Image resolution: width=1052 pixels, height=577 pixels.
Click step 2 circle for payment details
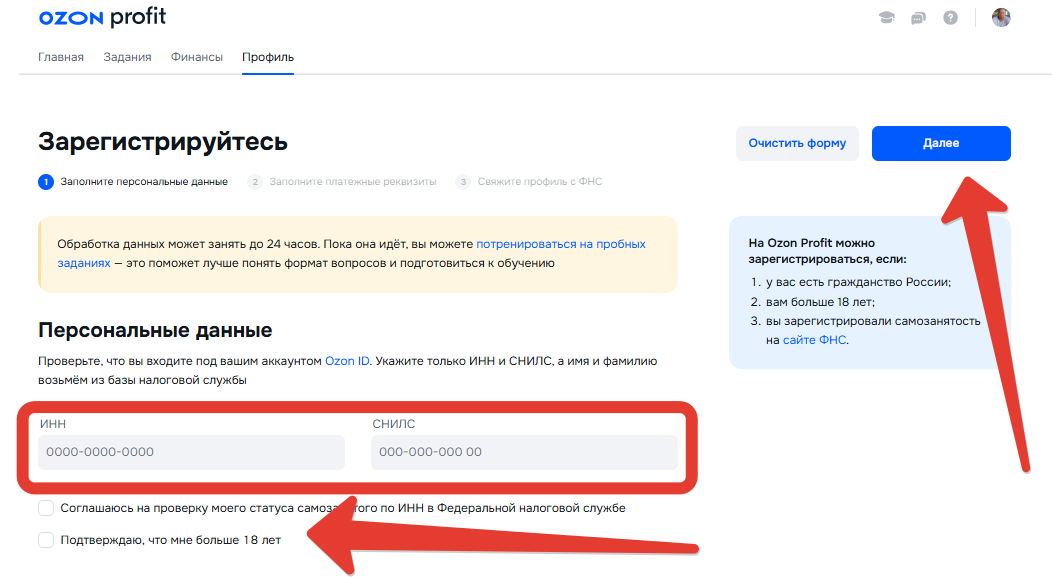click(x=255, y=182)
